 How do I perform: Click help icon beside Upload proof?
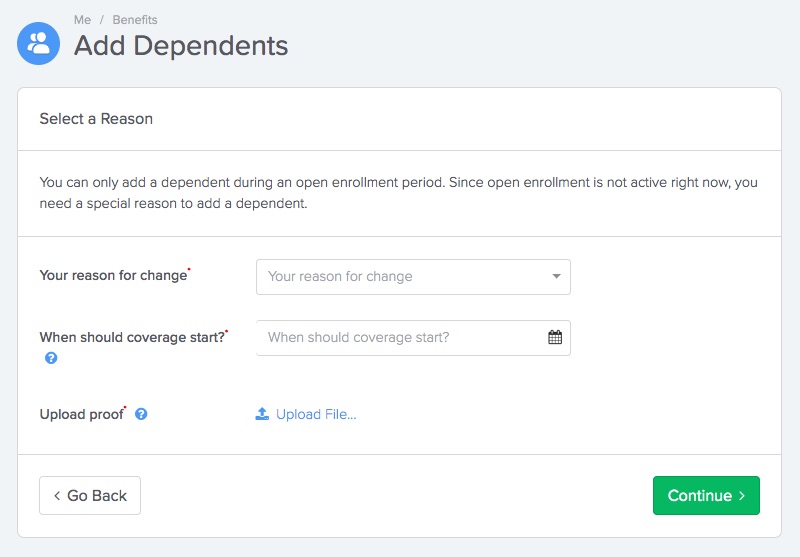pyautogui.click(x=141, y=414)
